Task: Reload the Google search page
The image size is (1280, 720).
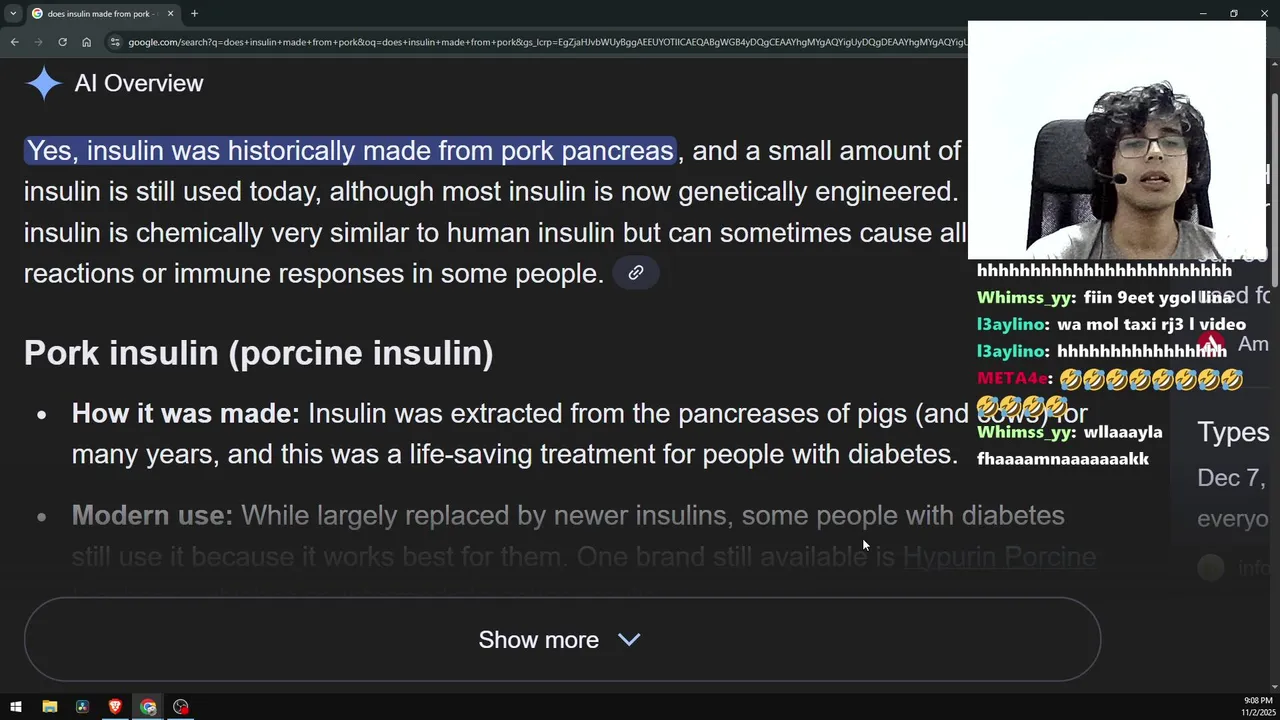Action: (62, 42)
